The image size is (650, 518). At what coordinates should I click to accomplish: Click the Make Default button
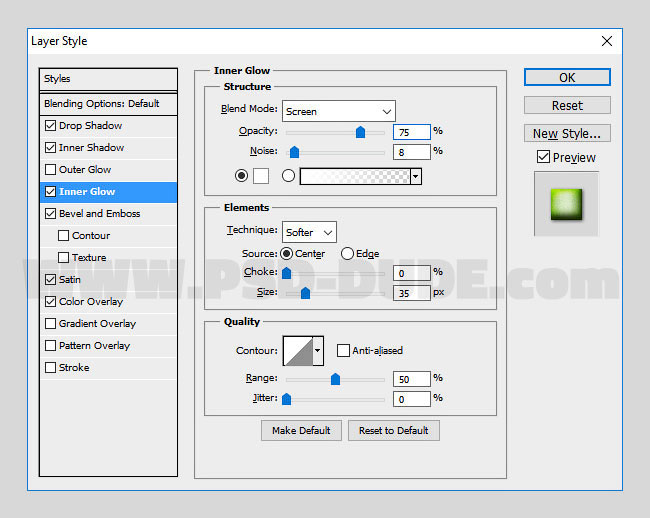(301, 431)
